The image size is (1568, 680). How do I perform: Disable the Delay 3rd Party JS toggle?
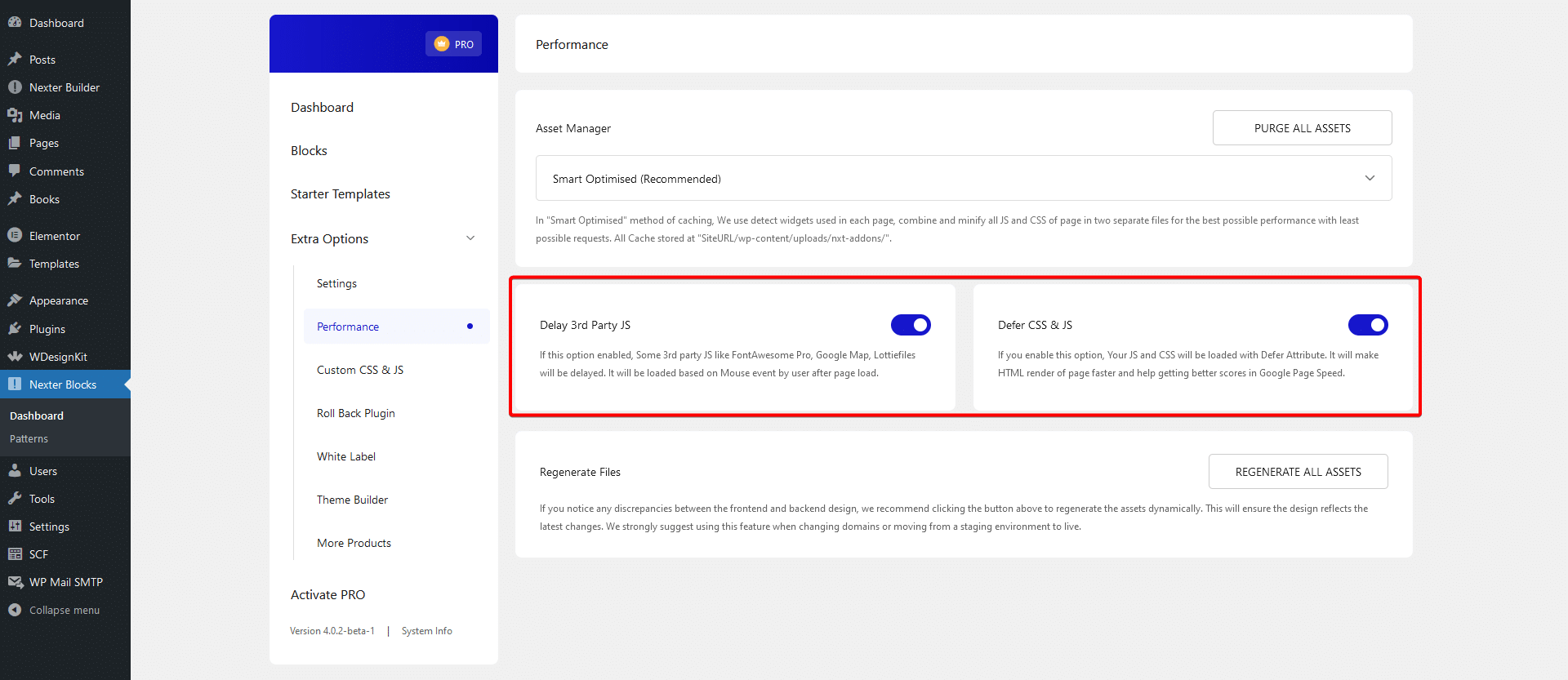[911, 325]
